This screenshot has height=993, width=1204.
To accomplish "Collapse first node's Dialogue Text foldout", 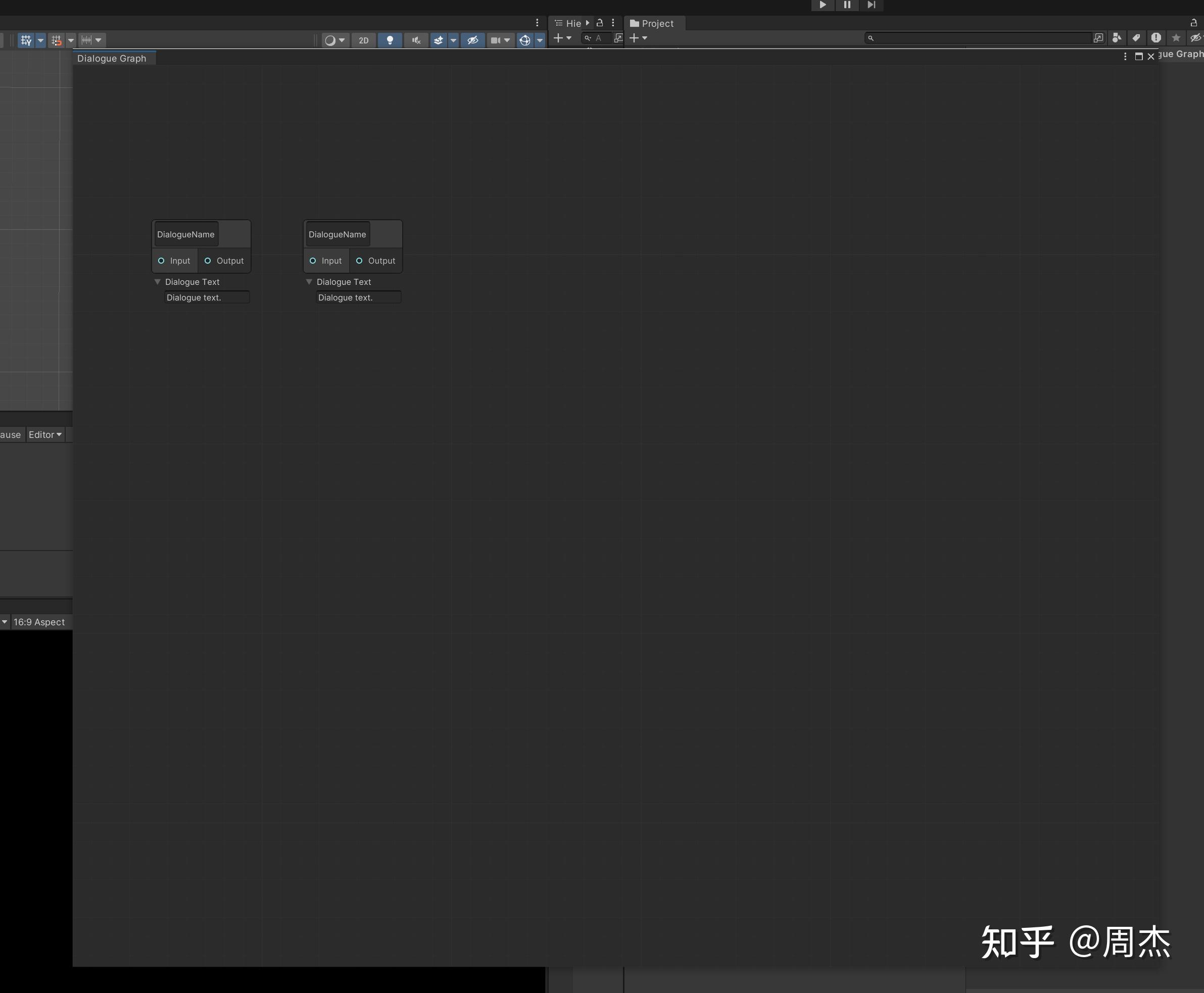I will coord(158,282).
